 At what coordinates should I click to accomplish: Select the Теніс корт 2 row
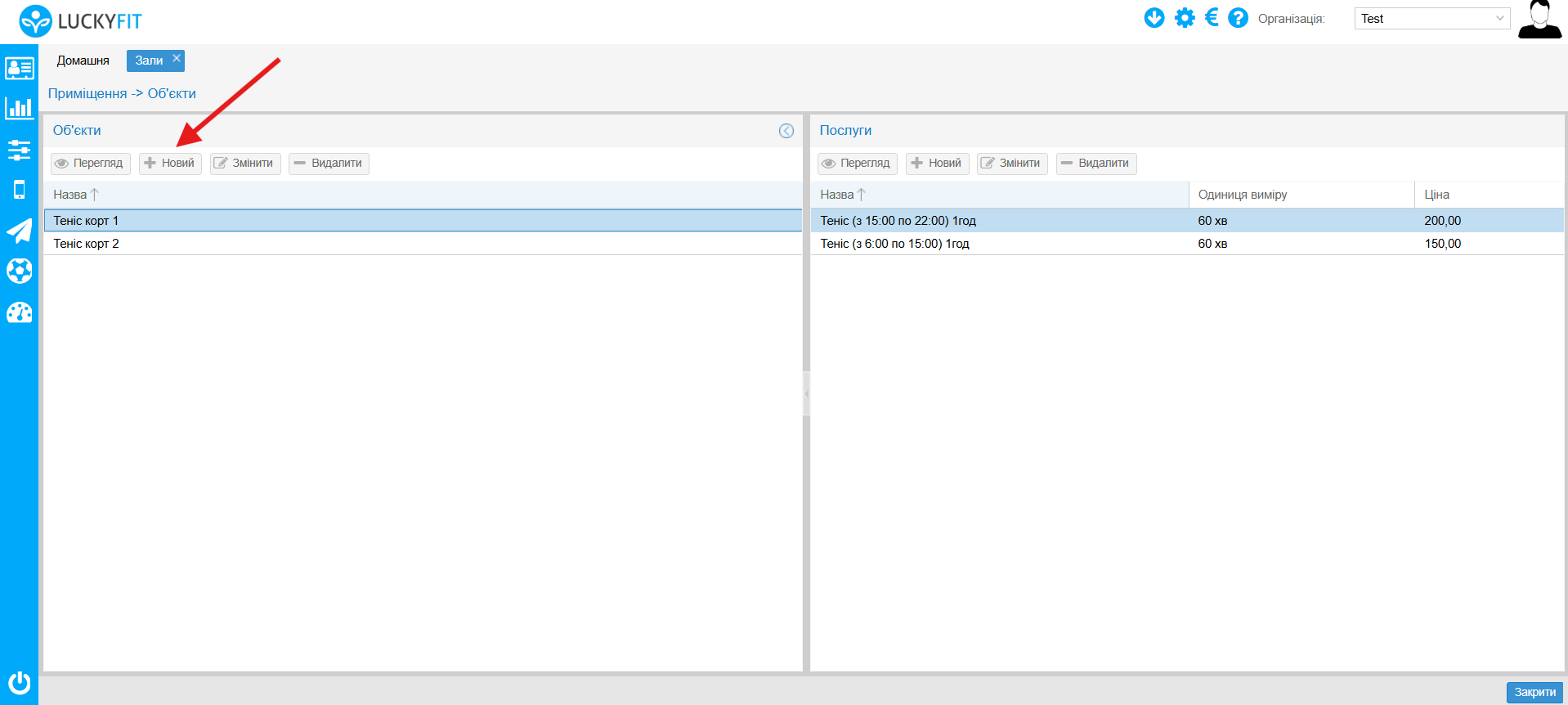(x=86, y=244)
